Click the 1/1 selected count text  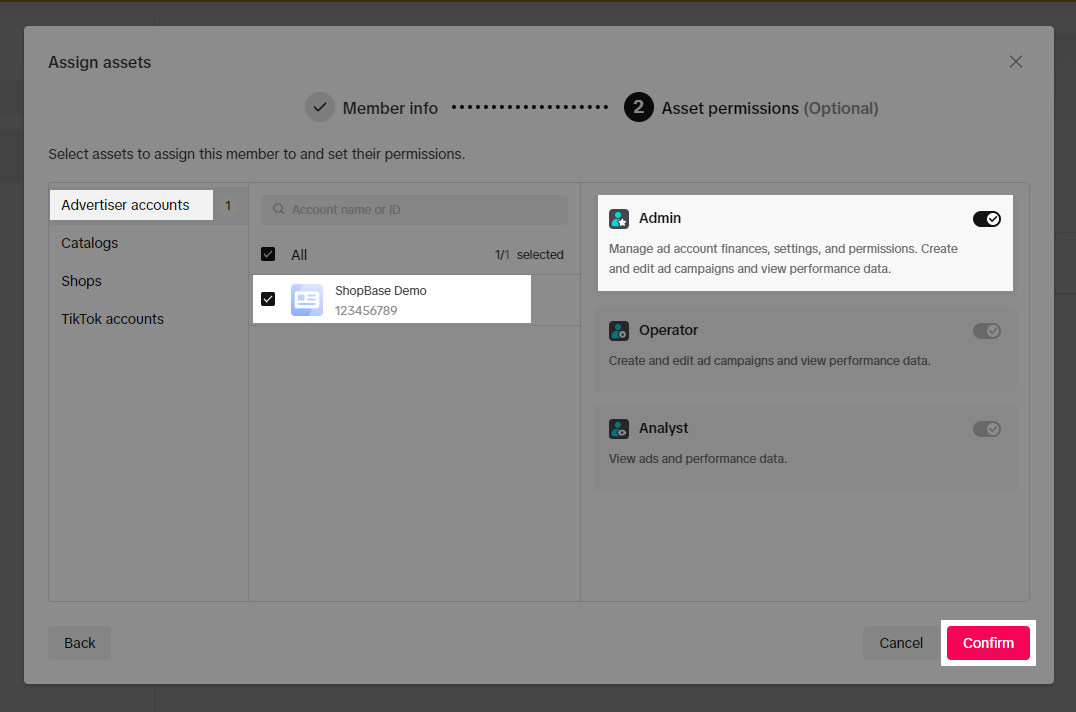529,254
